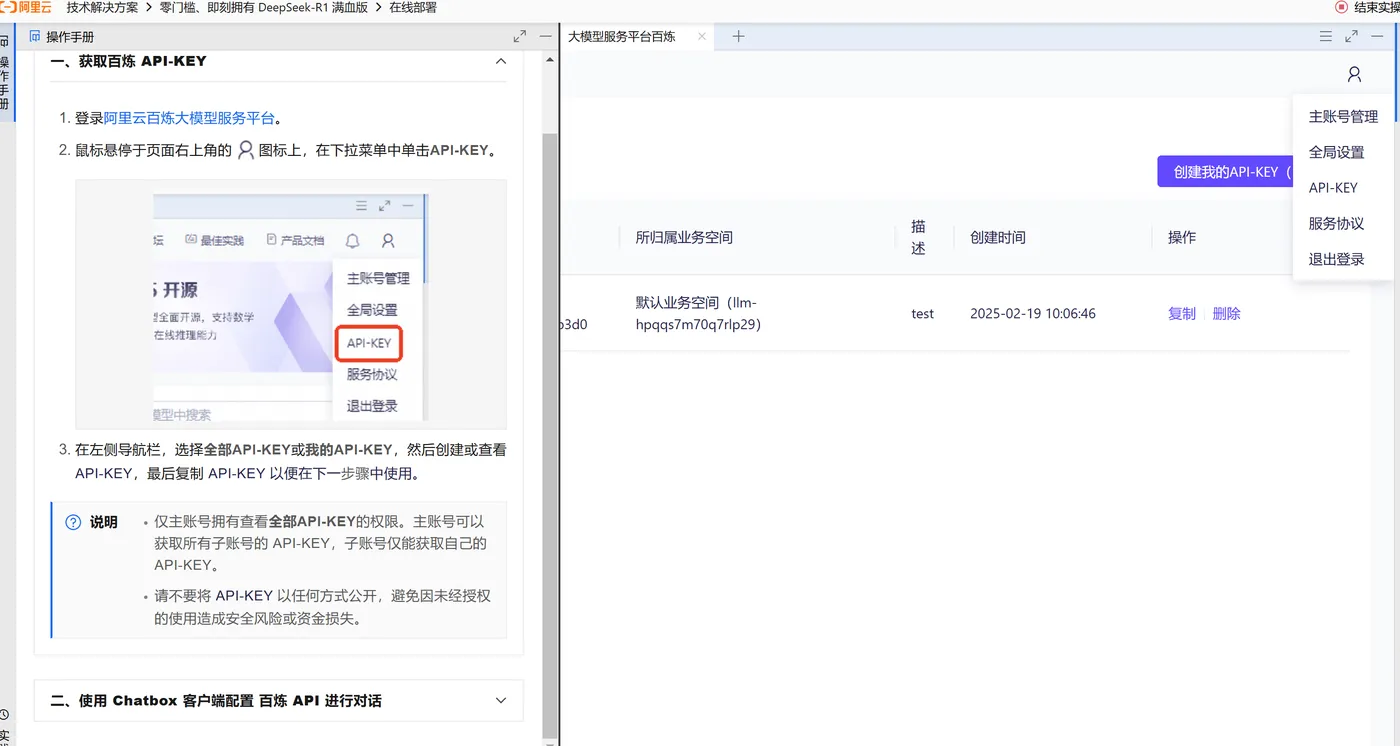Viewport: 1400px width, 746px height.
Task: Collapse the 一、获取百炼 API-KEY section
Action: pos(501,61)
